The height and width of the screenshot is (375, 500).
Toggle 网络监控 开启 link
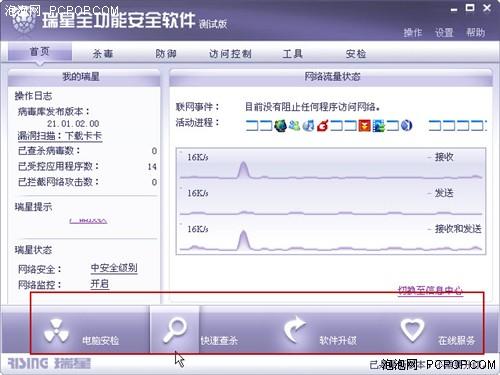coord(100,284)
